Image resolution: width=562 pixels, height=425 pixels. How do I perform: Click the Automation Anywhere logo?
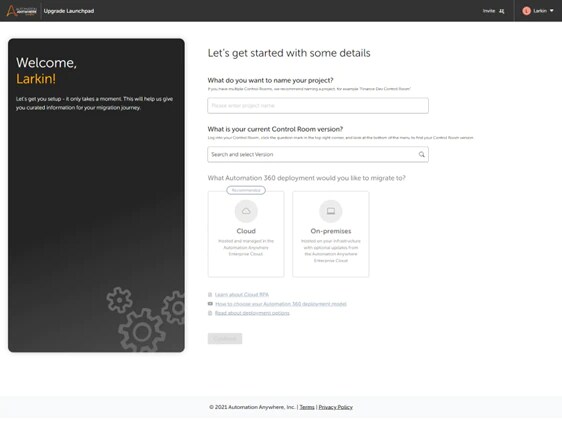pos(22,11)
